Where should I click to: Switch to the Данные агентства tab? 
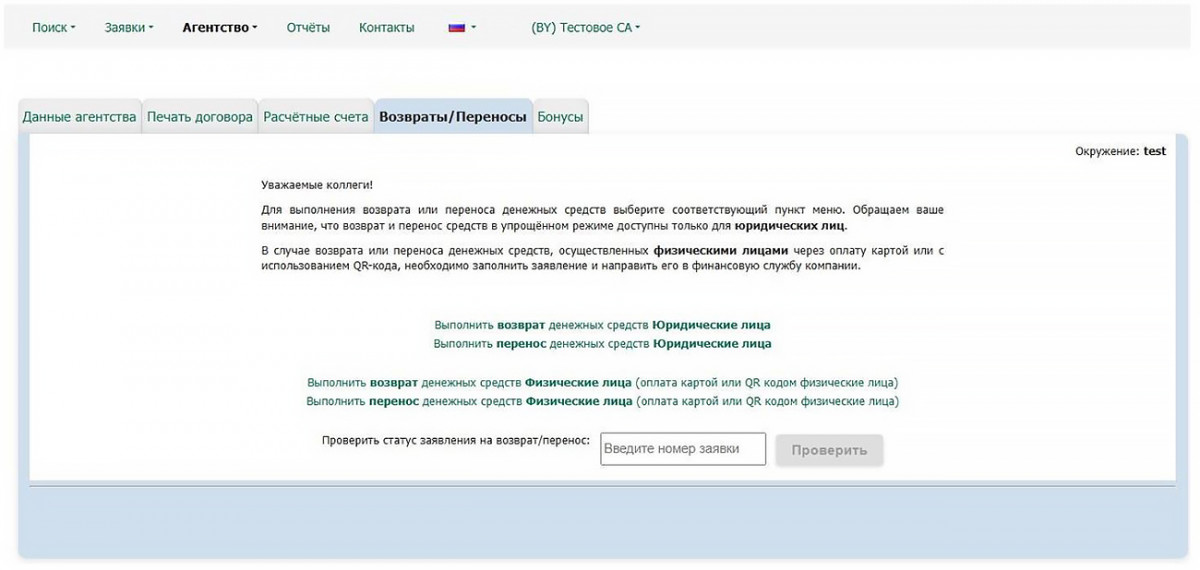[x=79, y=117]
